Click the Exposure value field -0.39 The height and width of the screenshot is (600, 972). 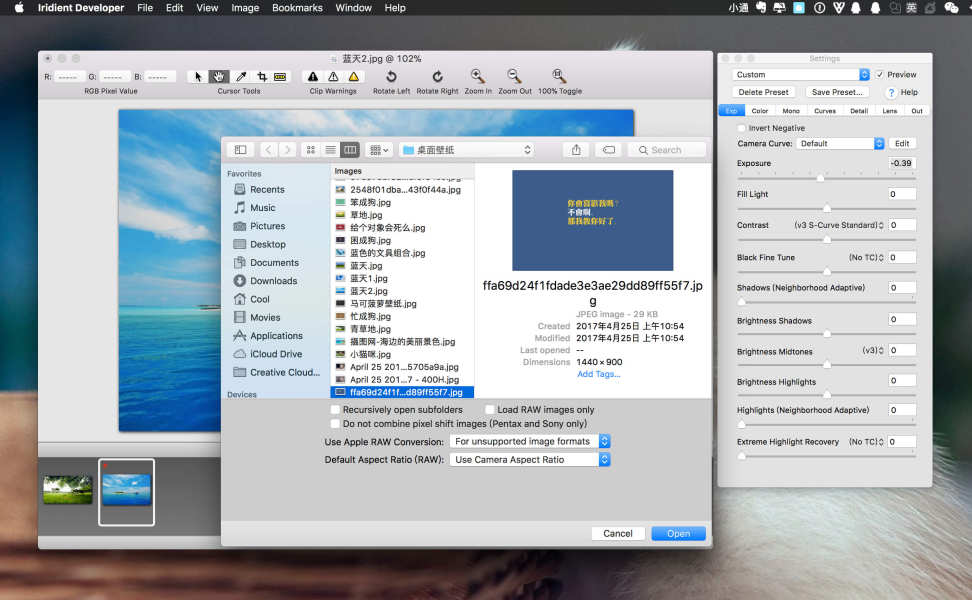click(x=902, y=163)
